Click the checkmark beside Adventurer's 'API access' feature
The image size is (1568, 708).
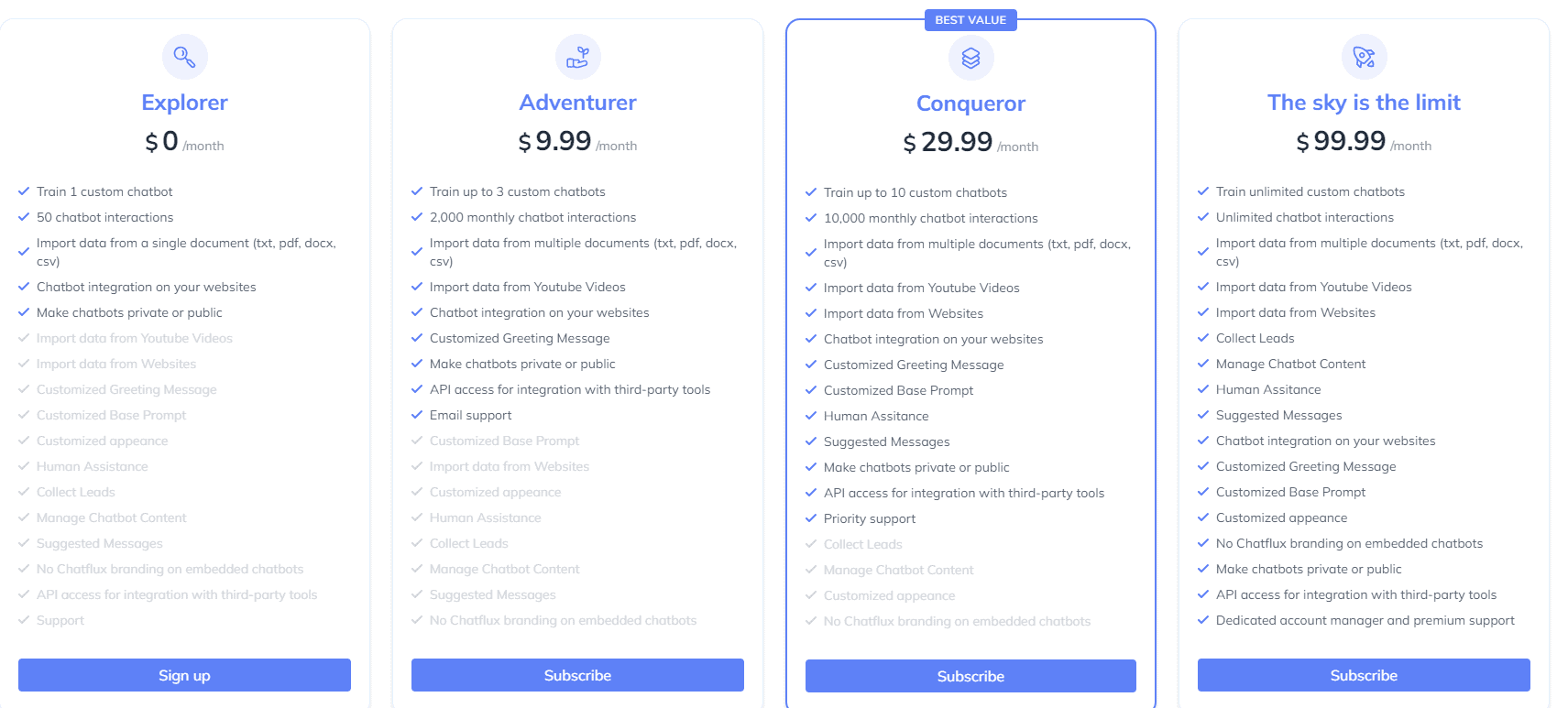click(417, 389)
